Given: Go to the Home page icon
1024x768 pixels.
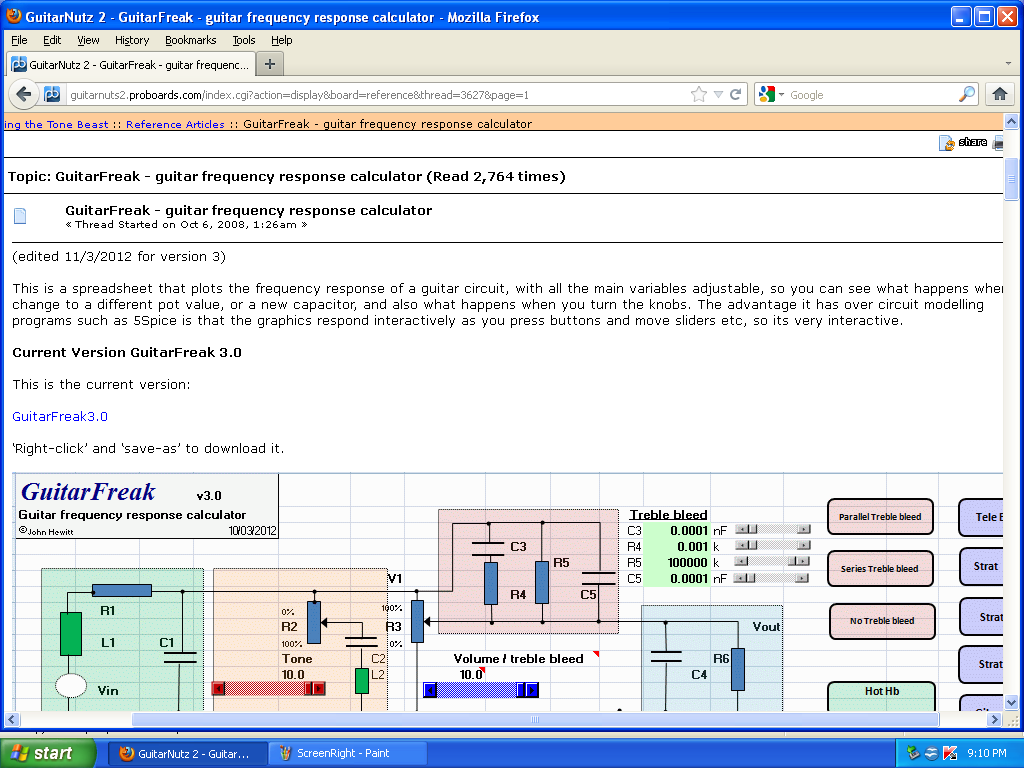Looking at the screenshot, I should [x=999, y=95].
